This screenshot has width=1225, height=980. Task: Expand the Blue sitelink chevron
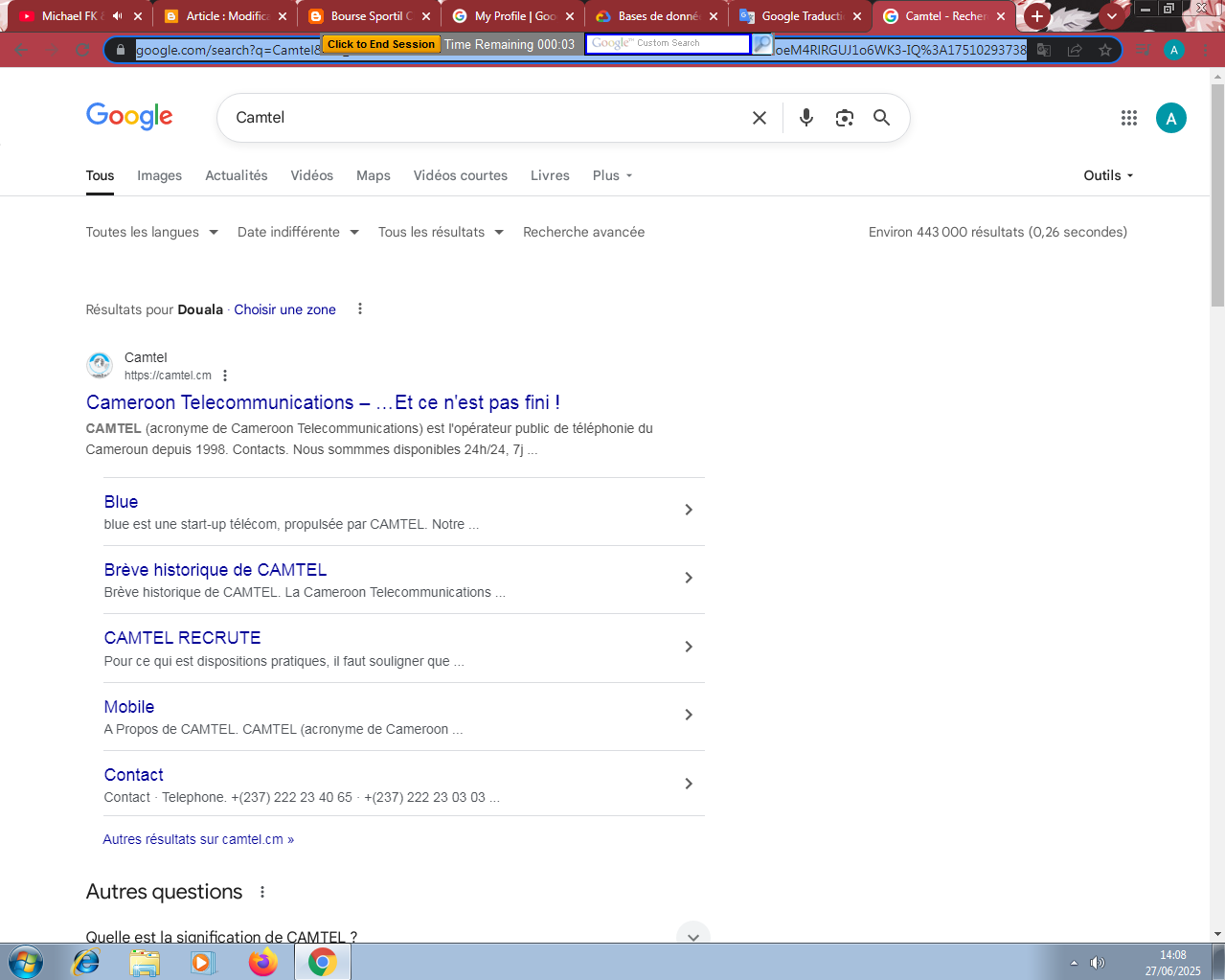point(689,510)
